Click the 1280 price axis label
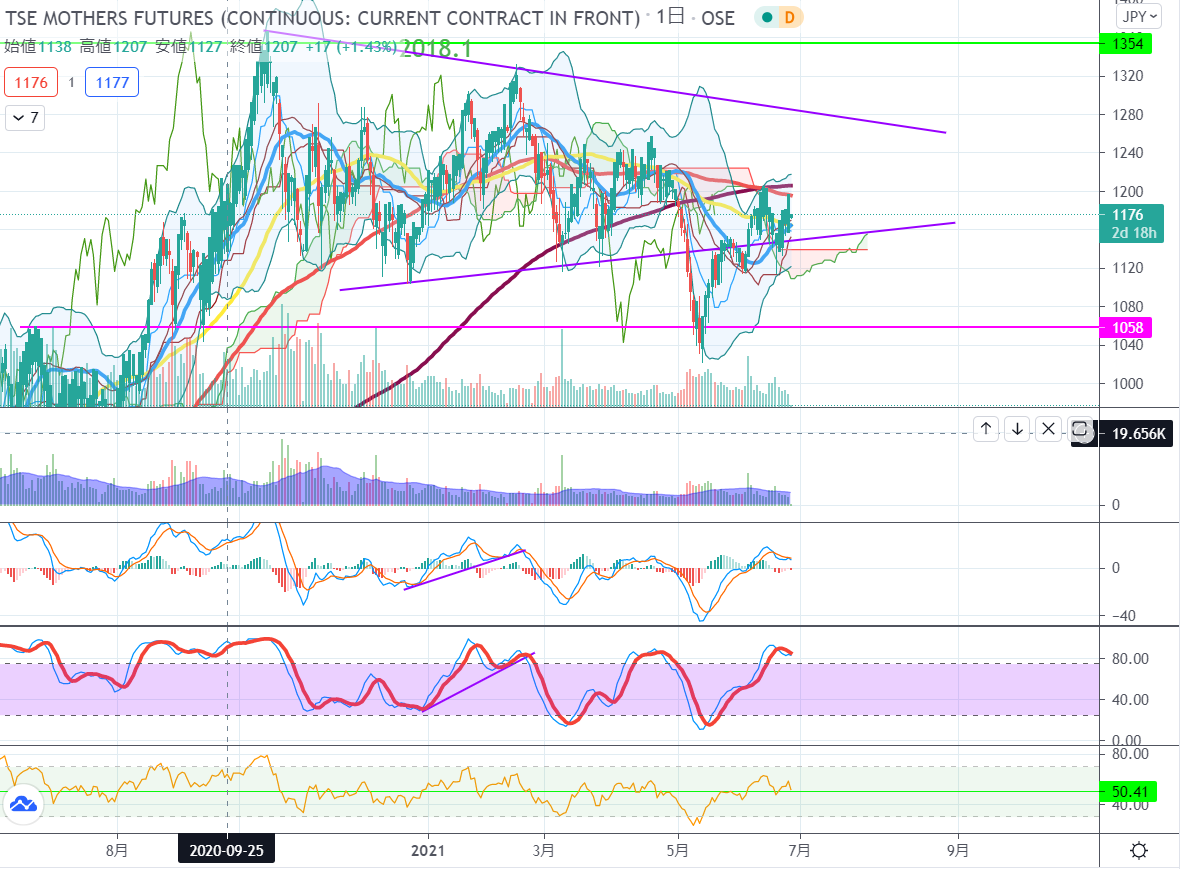This screenshot has height=869, width=1180. [1127, 114]
